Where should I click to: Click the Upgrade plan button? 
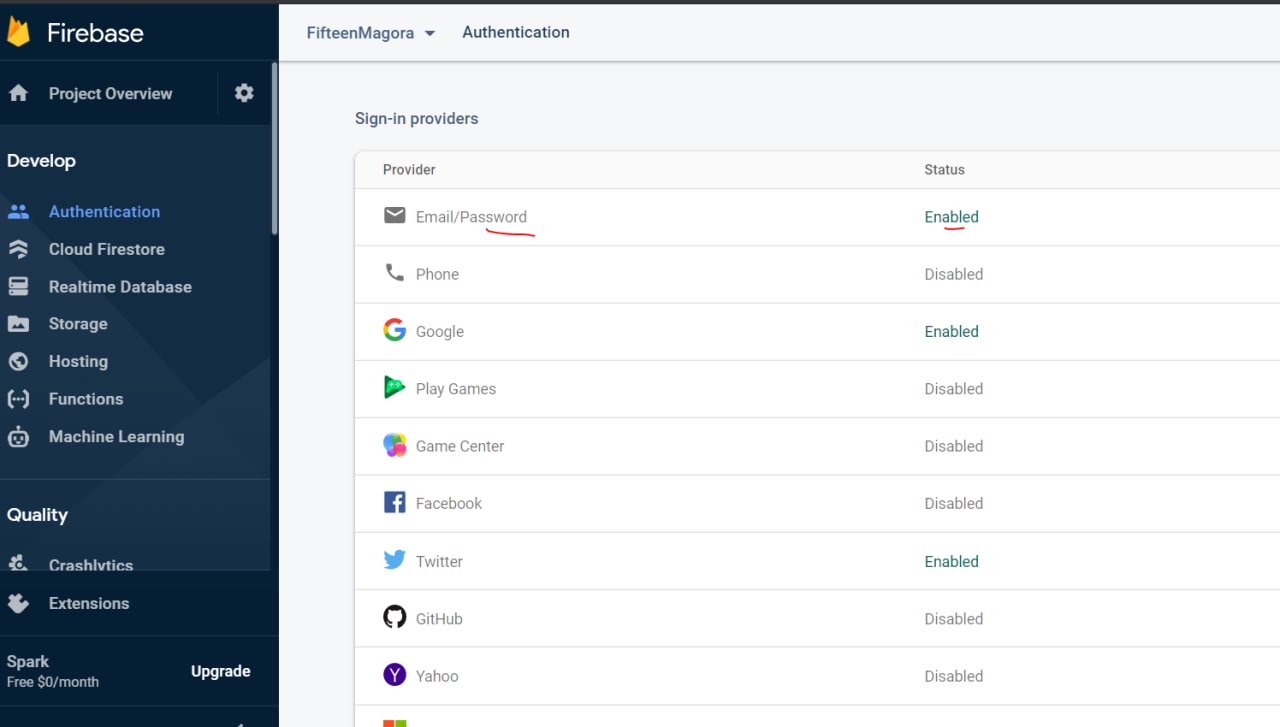[221, 671]
